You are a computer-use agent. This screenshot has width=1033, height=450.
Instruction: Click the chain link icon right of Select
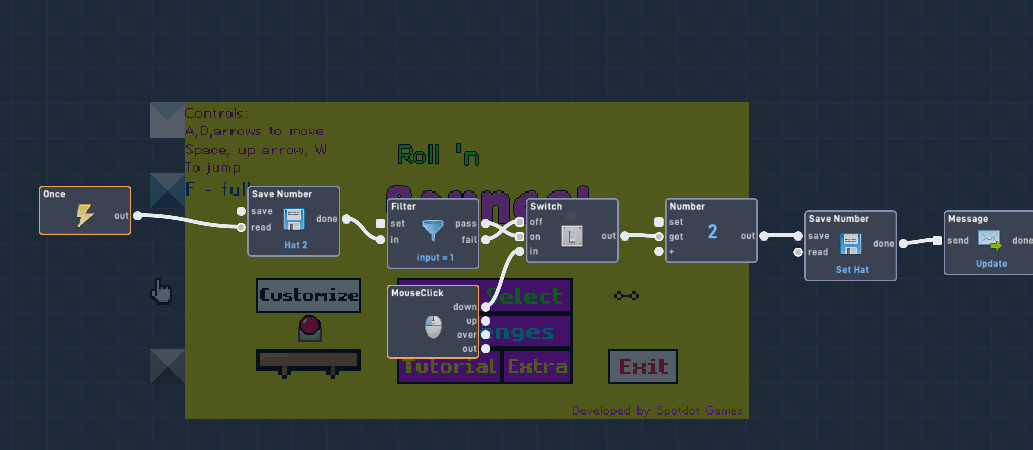626,296
